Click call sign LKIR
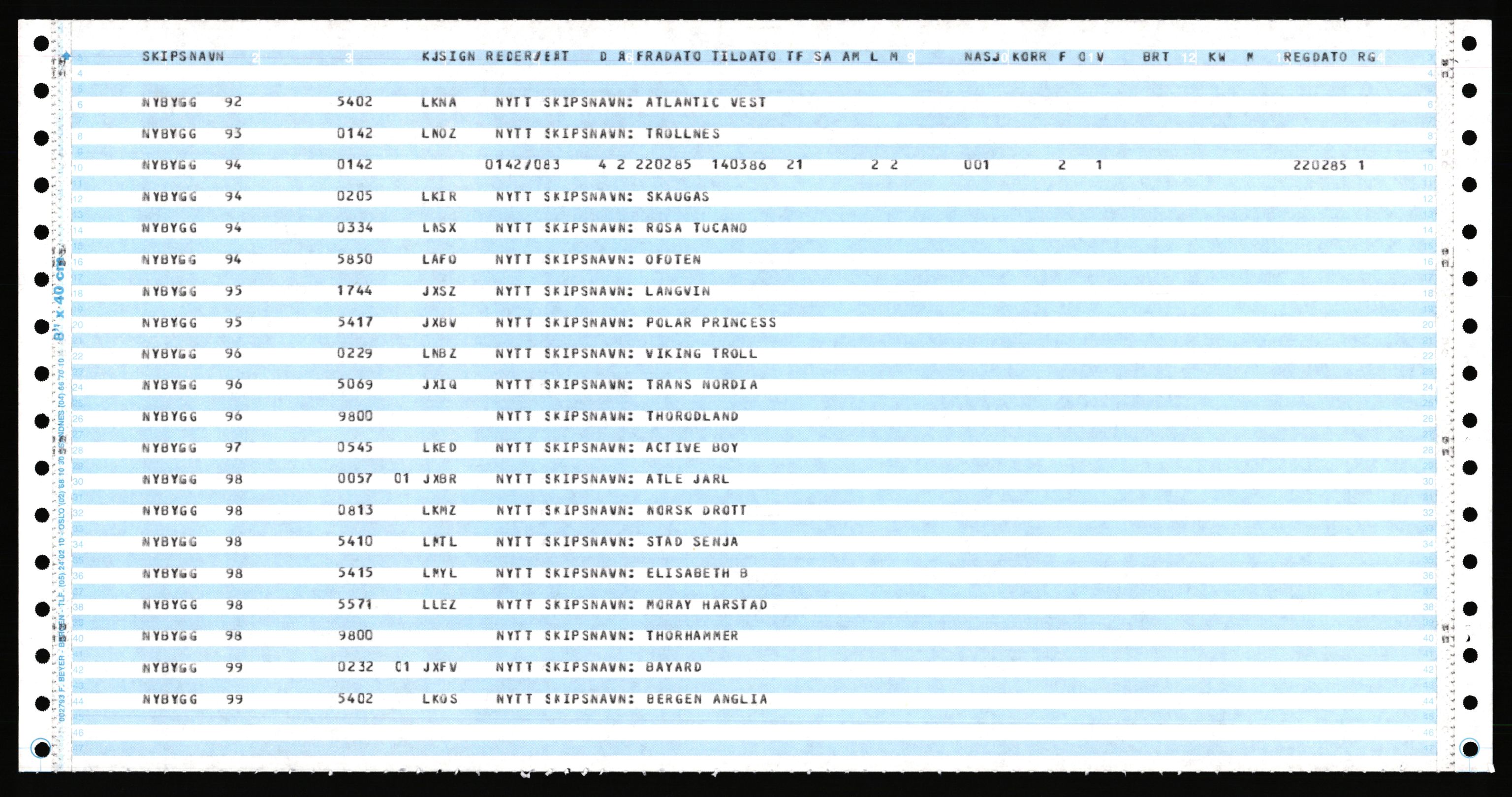 point(439,196)
